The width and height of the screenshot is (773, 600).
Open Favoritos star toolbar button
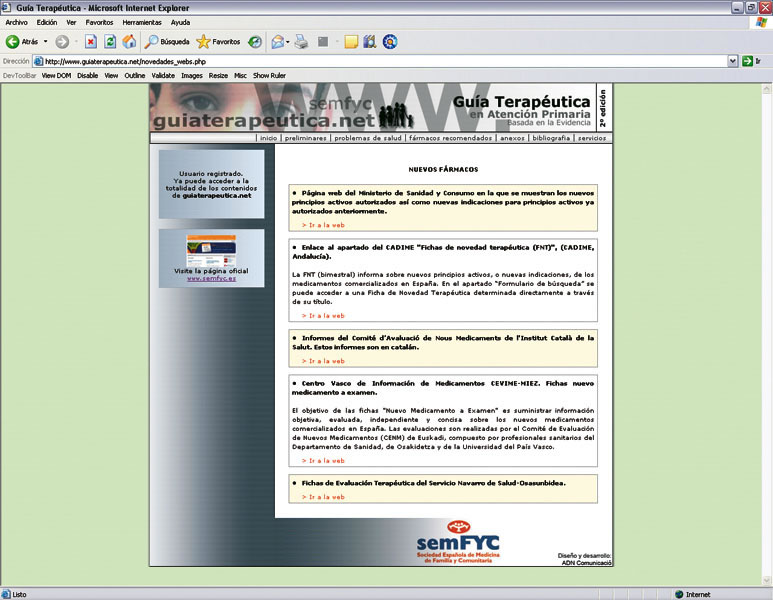pos(218,42)
